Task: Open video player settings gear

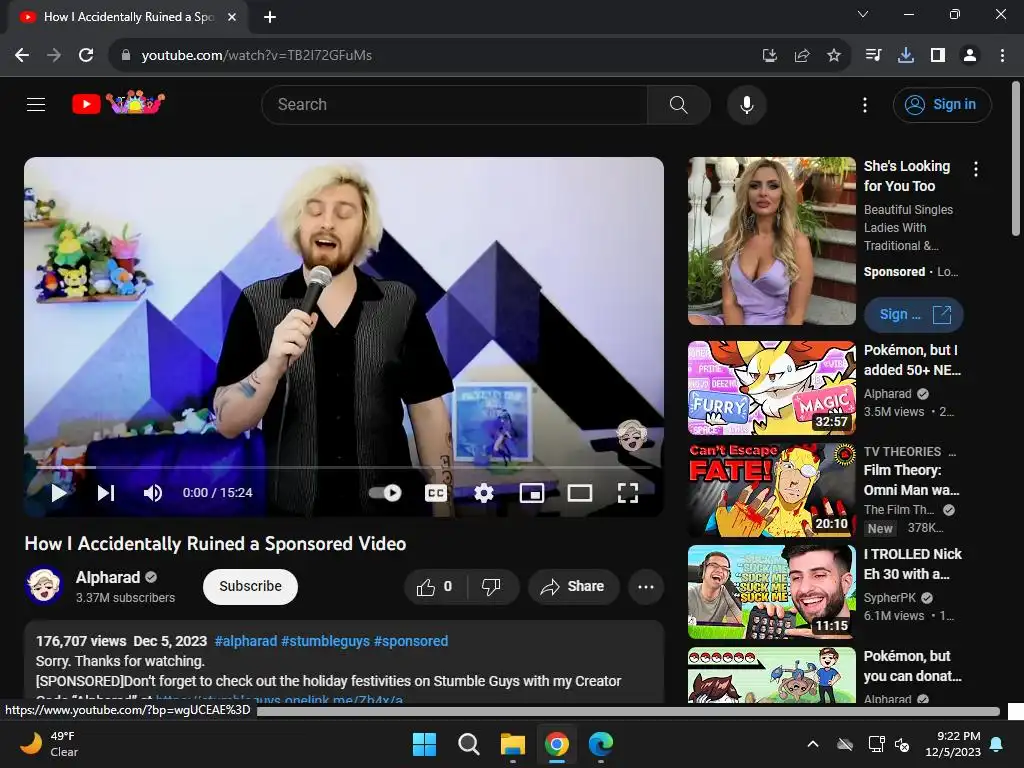Action: [483, 493]
